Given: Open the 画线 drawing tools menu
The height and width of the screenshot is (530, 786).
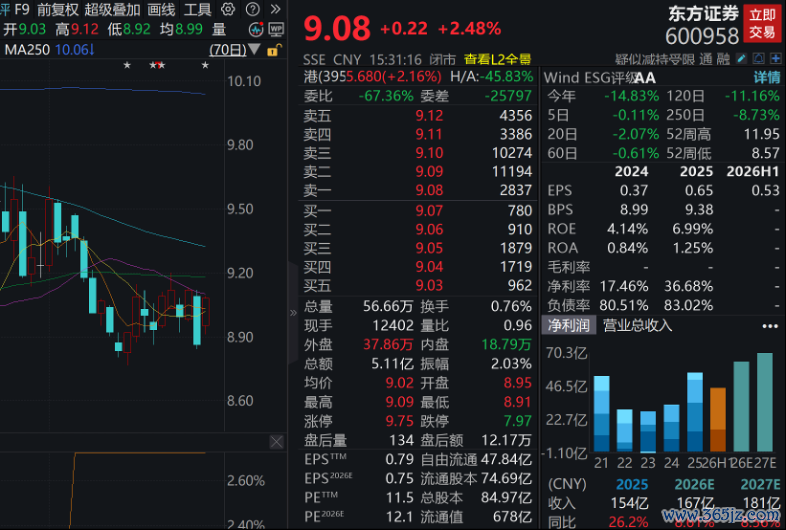Looking at the screenshot, I should coord(161,9).
